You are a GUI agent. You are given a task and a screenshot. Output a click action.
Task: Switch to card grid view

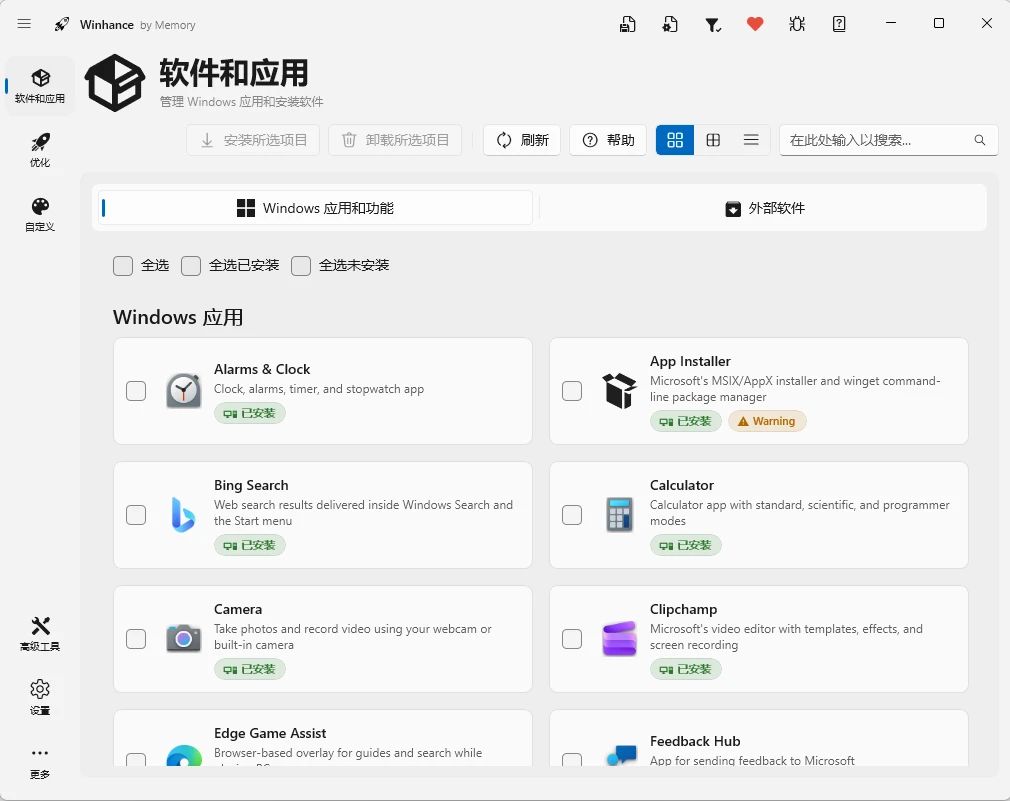[x=675, y=140]
